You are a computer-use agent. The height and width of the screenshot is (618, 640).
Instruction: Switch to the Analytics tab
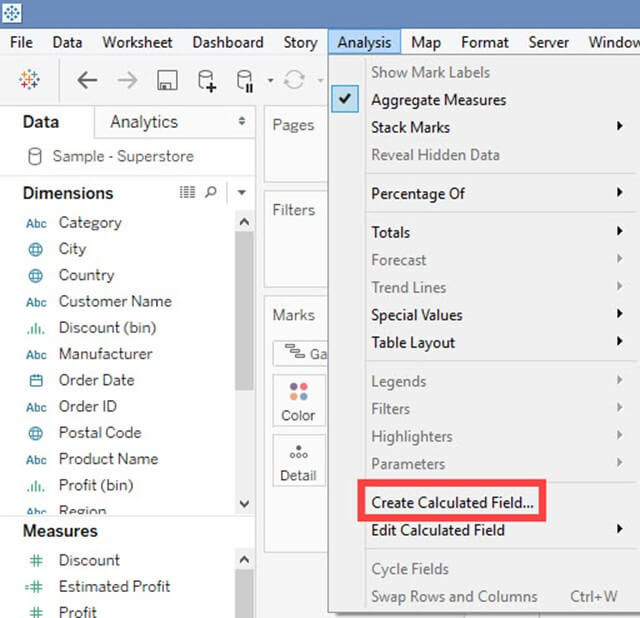pyautogui.click(x=144, y=122)
